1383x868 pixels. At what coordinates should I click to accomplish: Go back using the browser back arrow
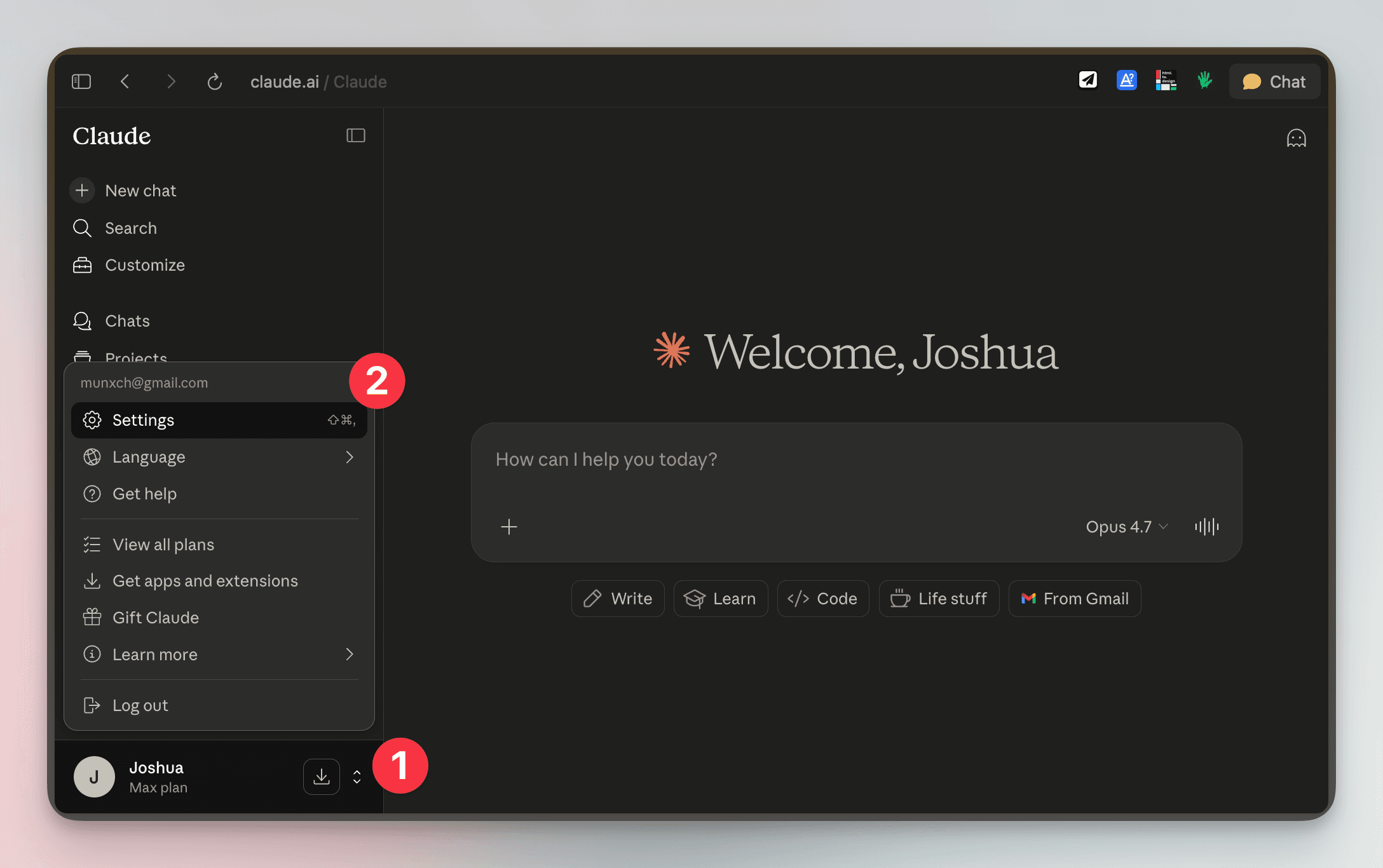click(x=125, y=81)
